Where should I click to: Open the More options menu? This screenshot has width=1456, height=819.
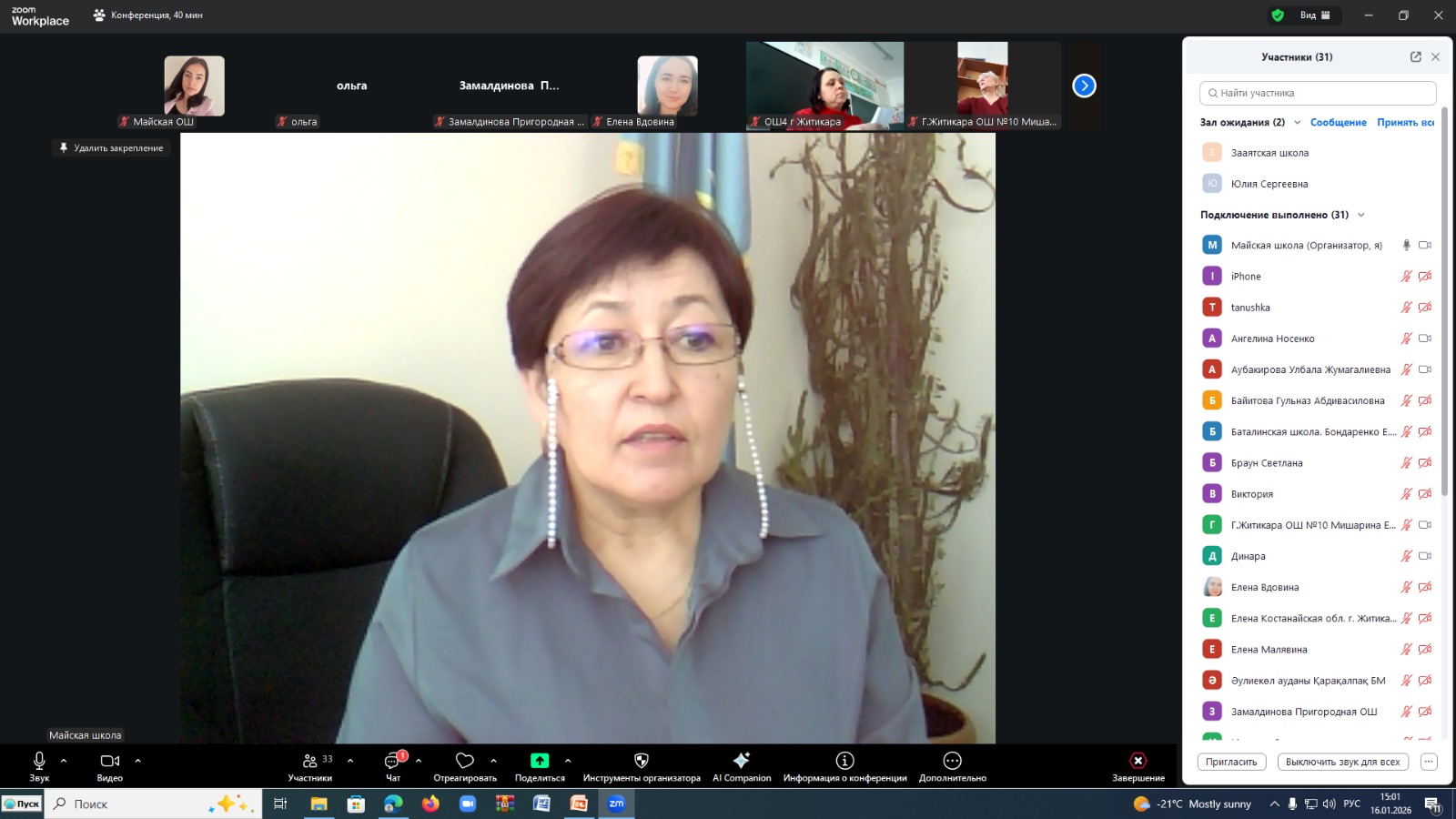tap(952, 761)
